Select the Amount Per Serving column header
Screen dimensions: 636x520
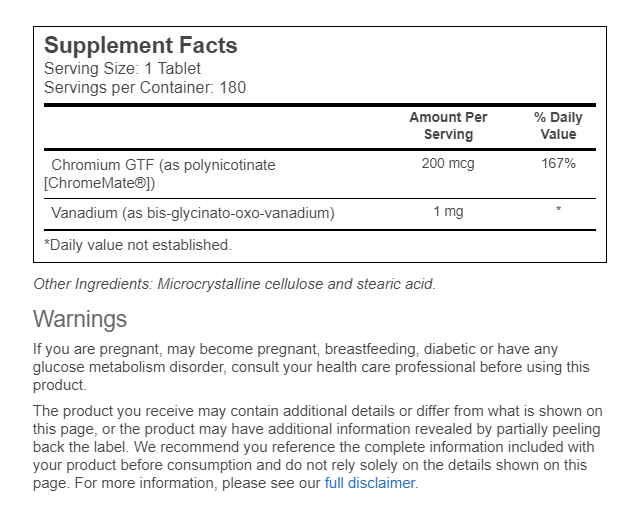click(448, 125)
